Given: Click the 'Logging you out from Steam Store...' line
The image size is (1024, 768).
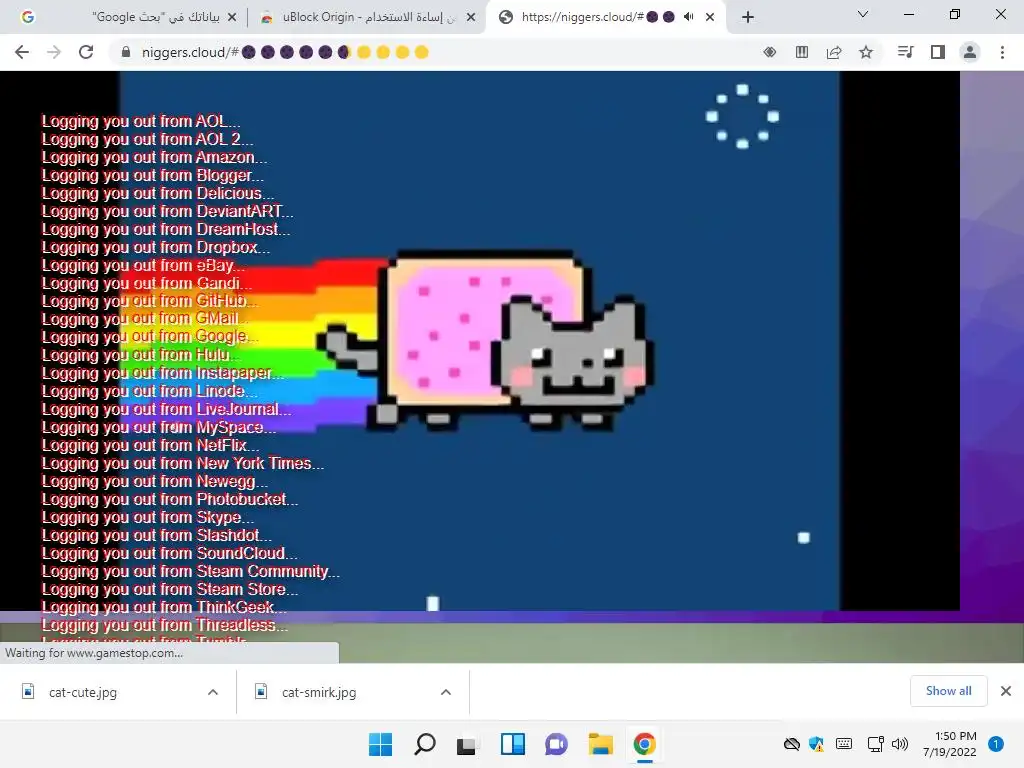Looking at the screenshot, I should pos(170,589).
